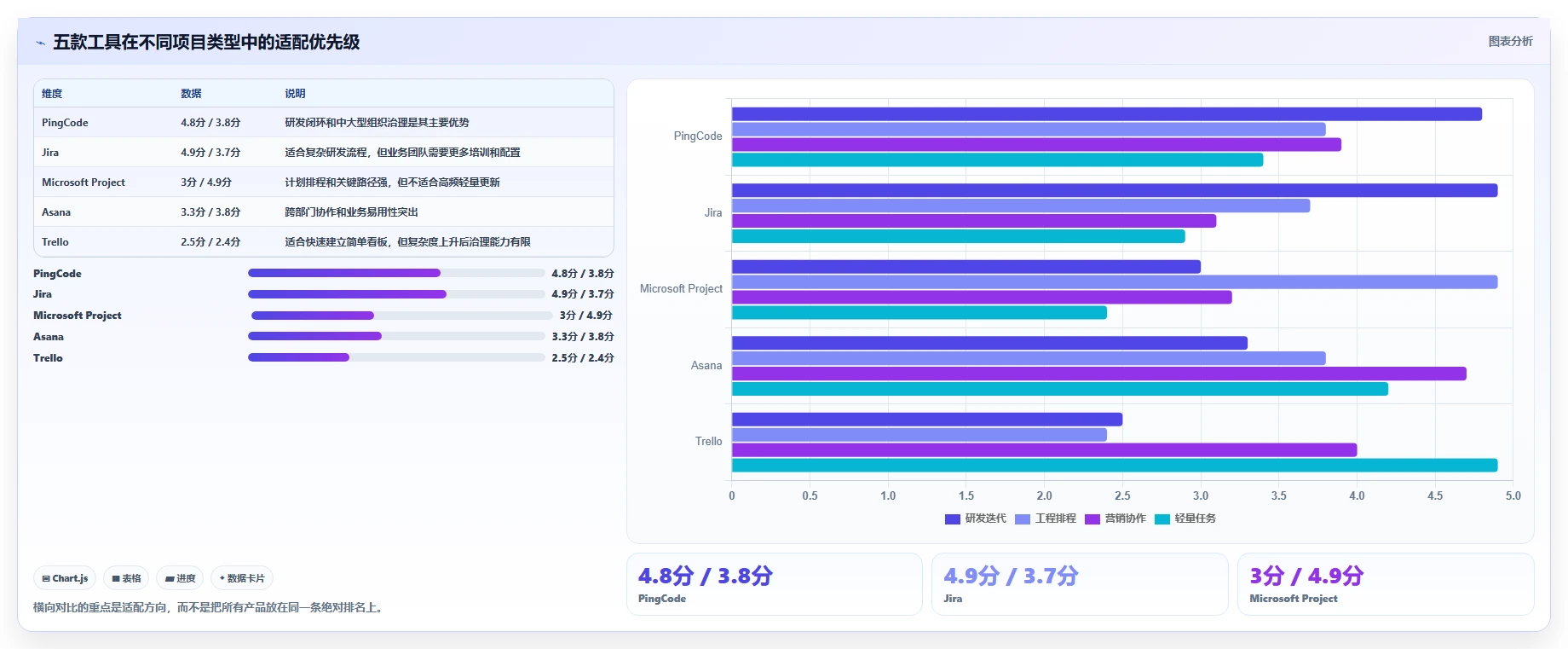This screenshot has width=1568, height=649.
Task: Click the 进度 tag chip
Action: (180, 578)
